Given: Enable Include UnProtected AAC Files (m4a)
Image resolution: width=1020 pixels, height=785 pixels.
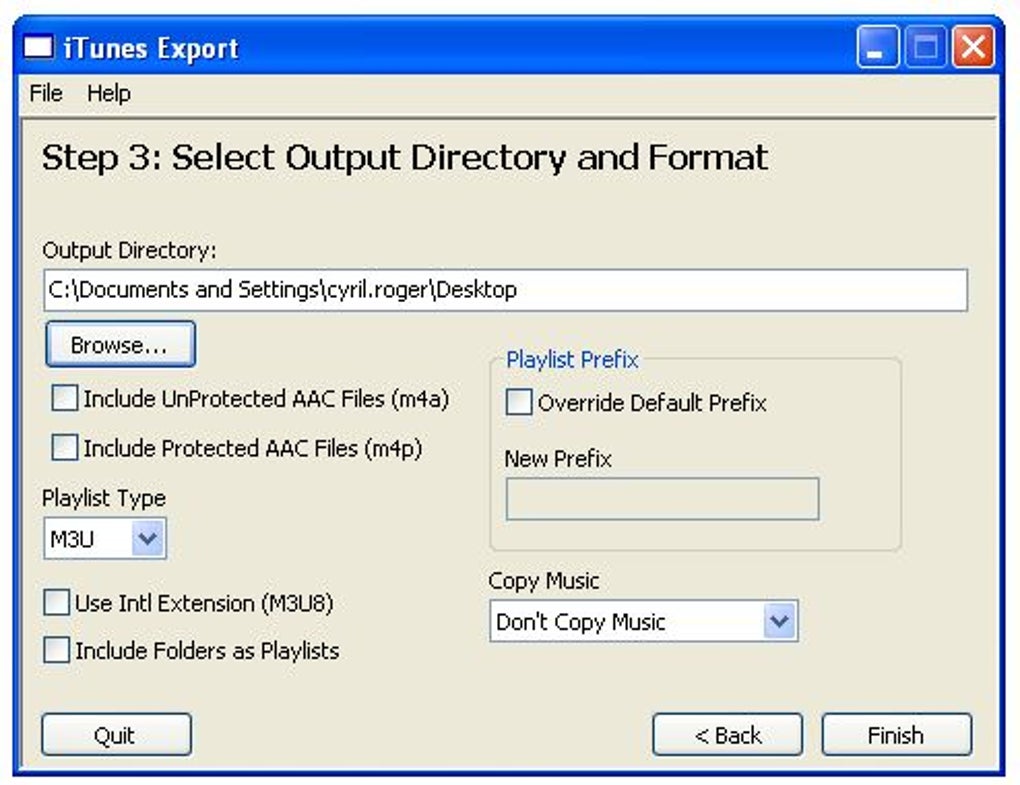Looking at the screenshot, I should [x=65, y=399].
